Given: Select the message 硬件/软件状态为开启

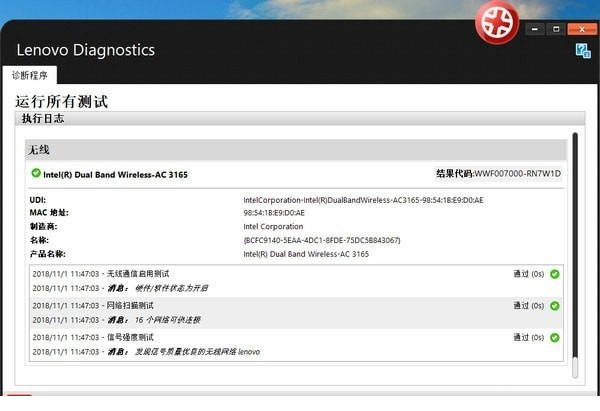Looking at the screenshot, I should click(172, 288).
